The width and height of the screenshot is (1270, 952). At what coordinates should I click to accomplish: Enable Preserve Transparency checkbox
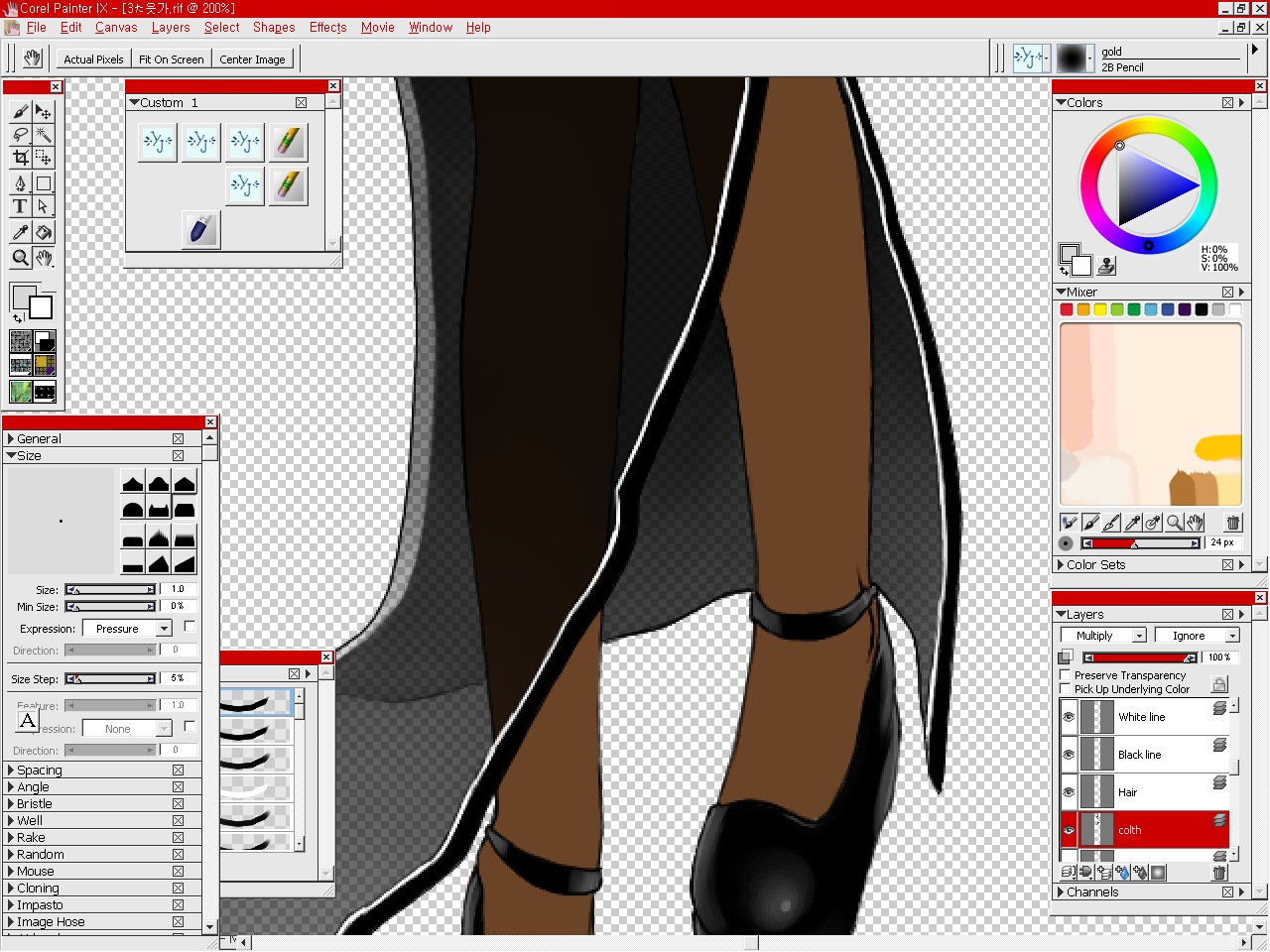1066,675
